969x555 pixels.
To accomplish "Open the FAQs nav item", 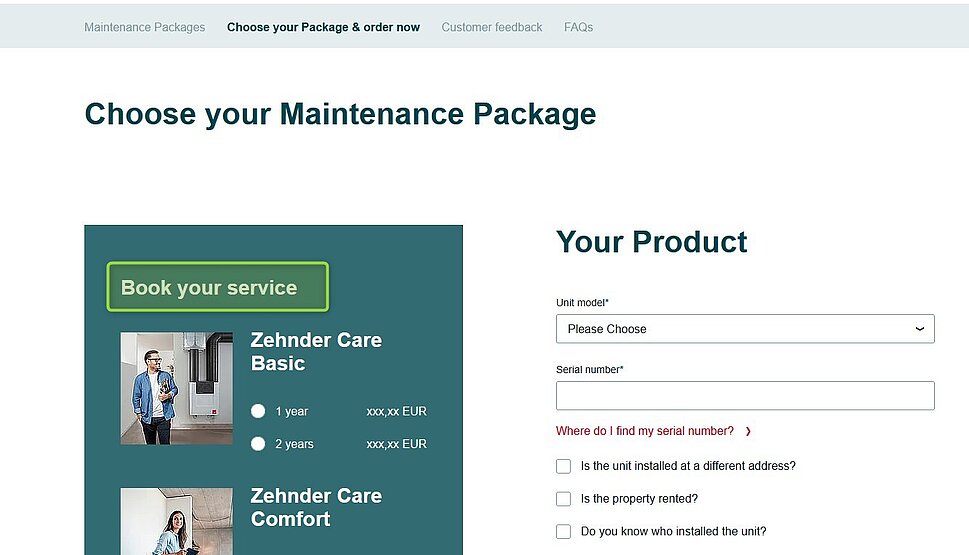I will coord(578,27).
